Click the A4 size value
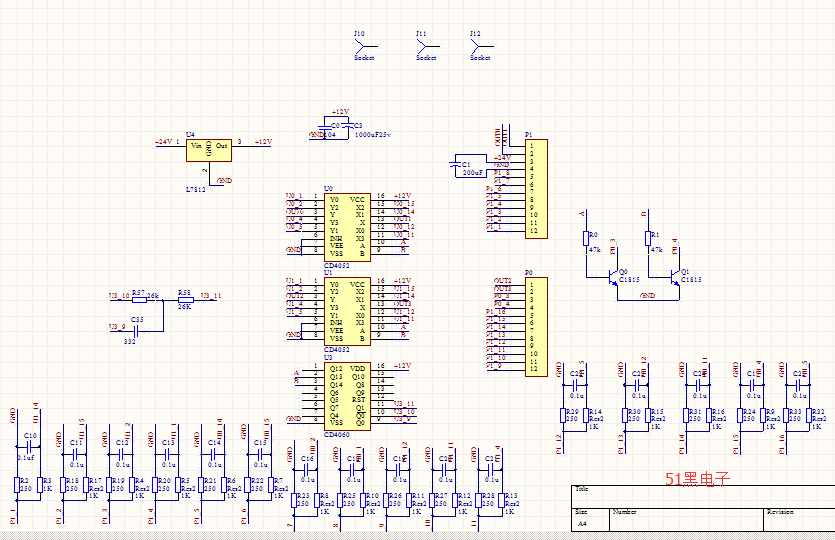Viewport: 835px width, 540px height. (582, 524)
